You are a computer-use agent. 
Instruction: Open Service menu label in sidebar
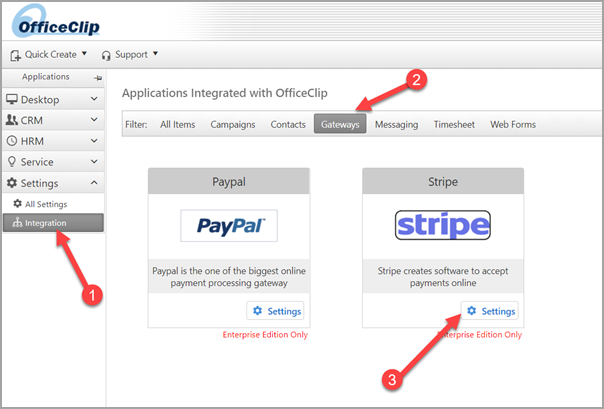[x=37, y=162]
